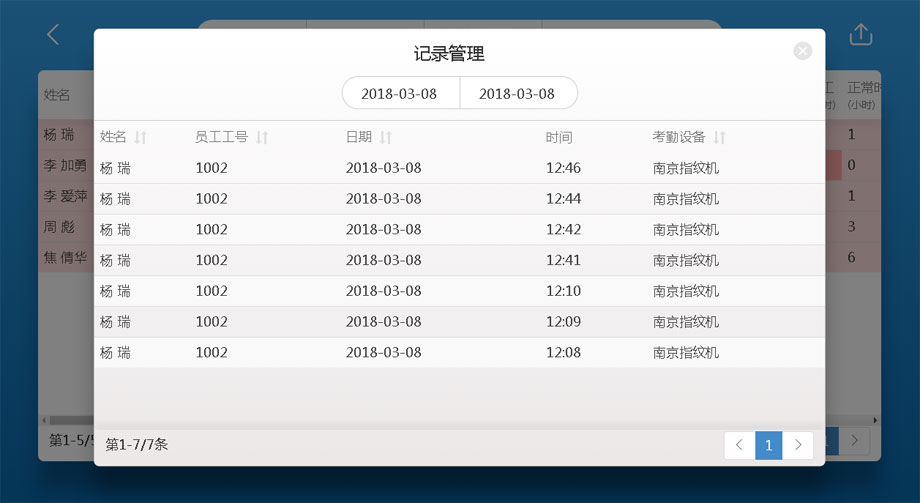This screenshot has height=503, width=920.
Task: Click 焦 倩华 in background name list
Action: (x=66, y=258)
